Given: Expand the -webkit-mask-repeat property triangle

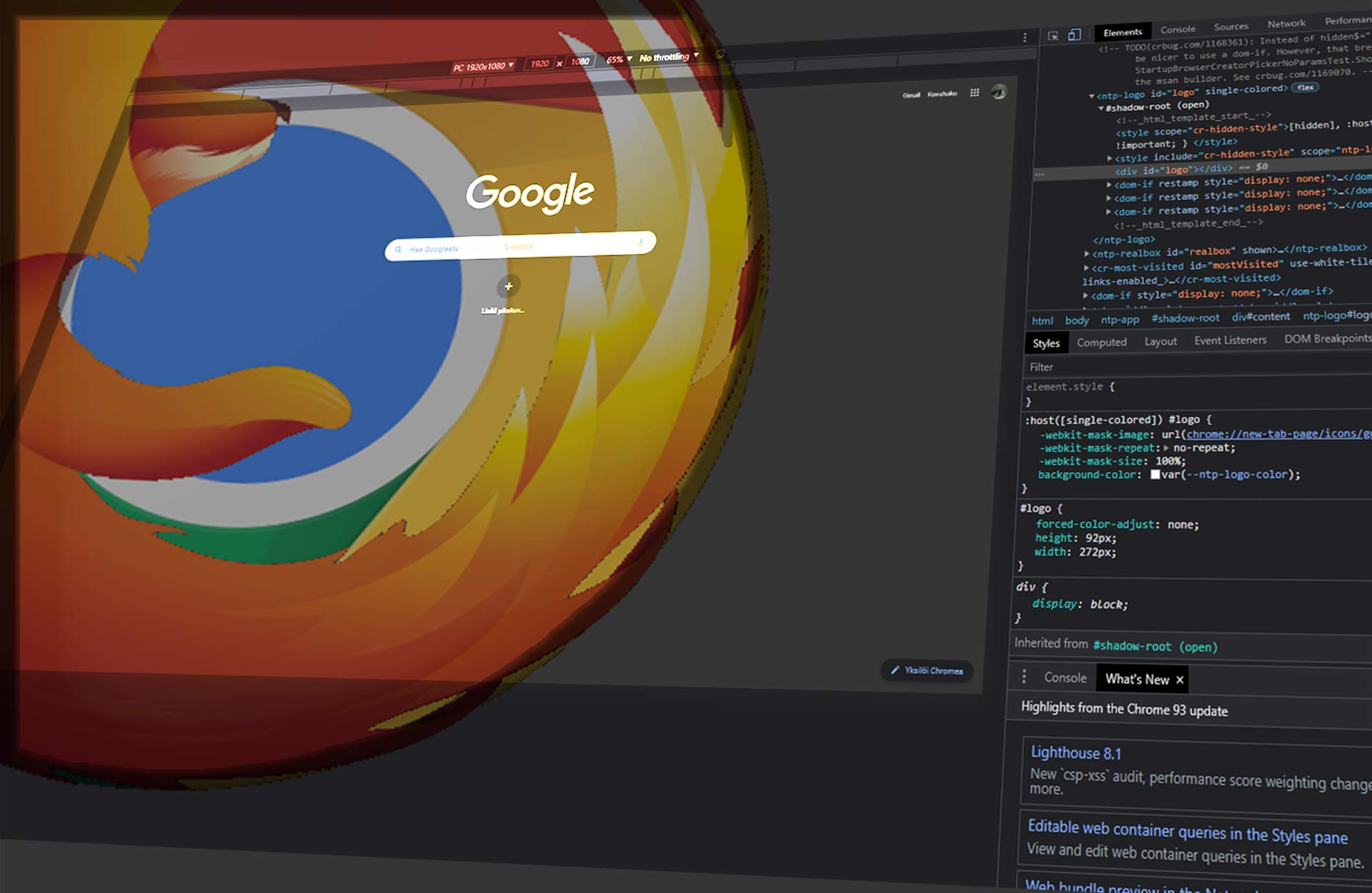Looking at the screenshot, I should (1166, 448).
